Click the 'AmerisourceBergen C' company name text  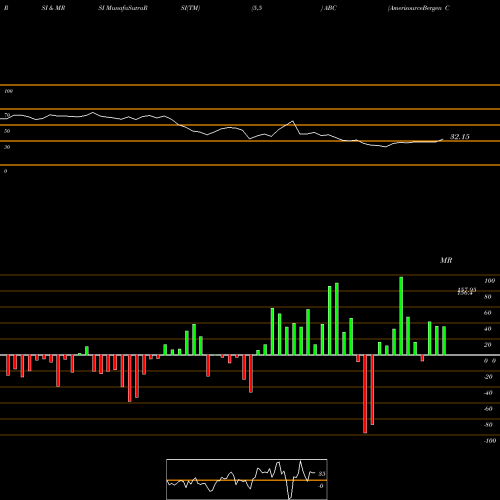coord(419,8)
